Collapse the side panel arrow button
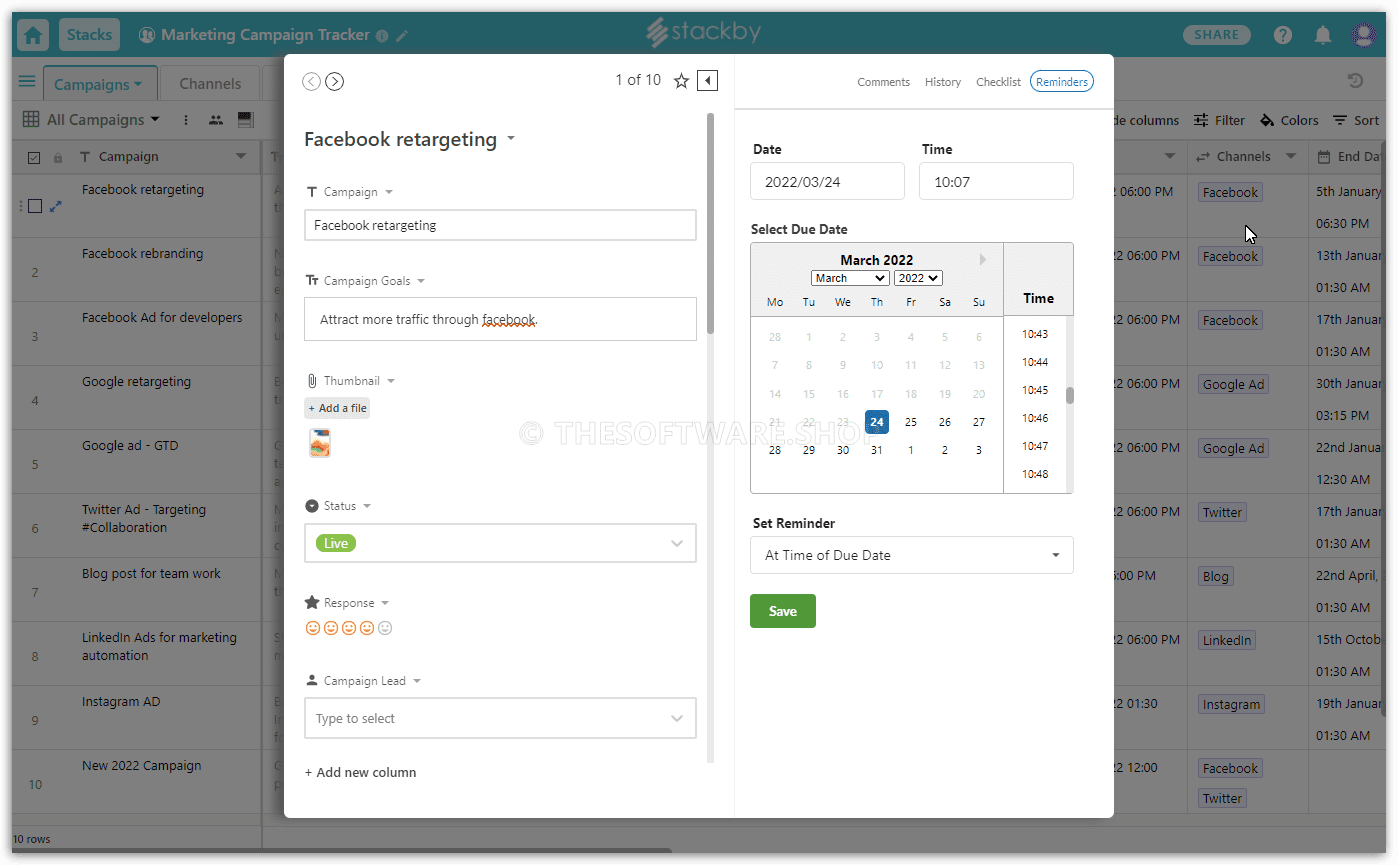 tap(707, 81)
